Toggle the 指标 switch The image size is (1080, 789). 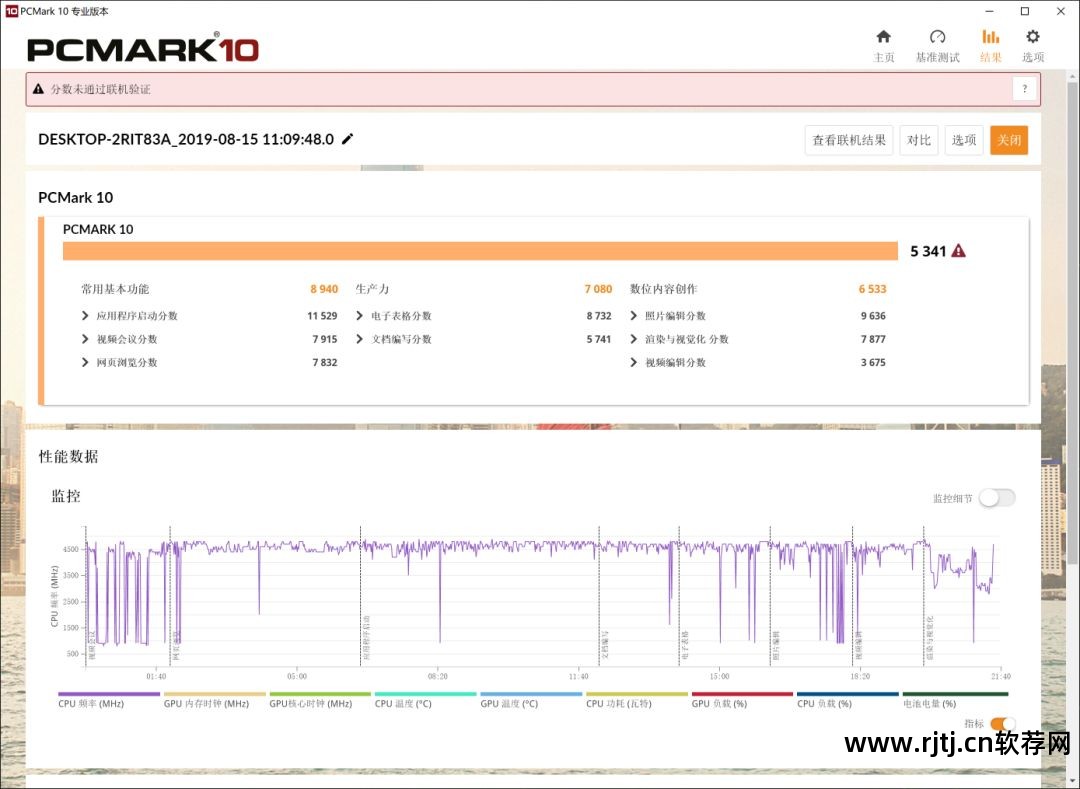coord(1002,724)
